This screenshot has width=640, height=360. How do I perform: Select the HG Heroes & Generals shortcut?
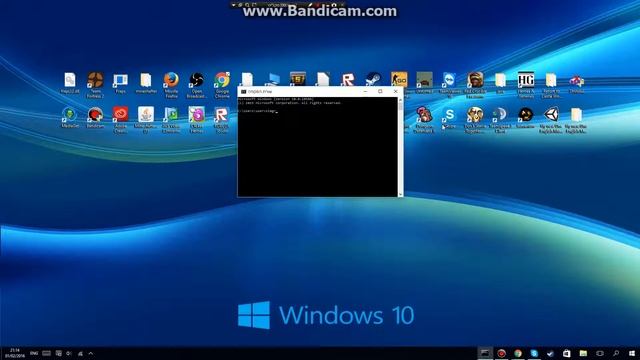point(526,84)
